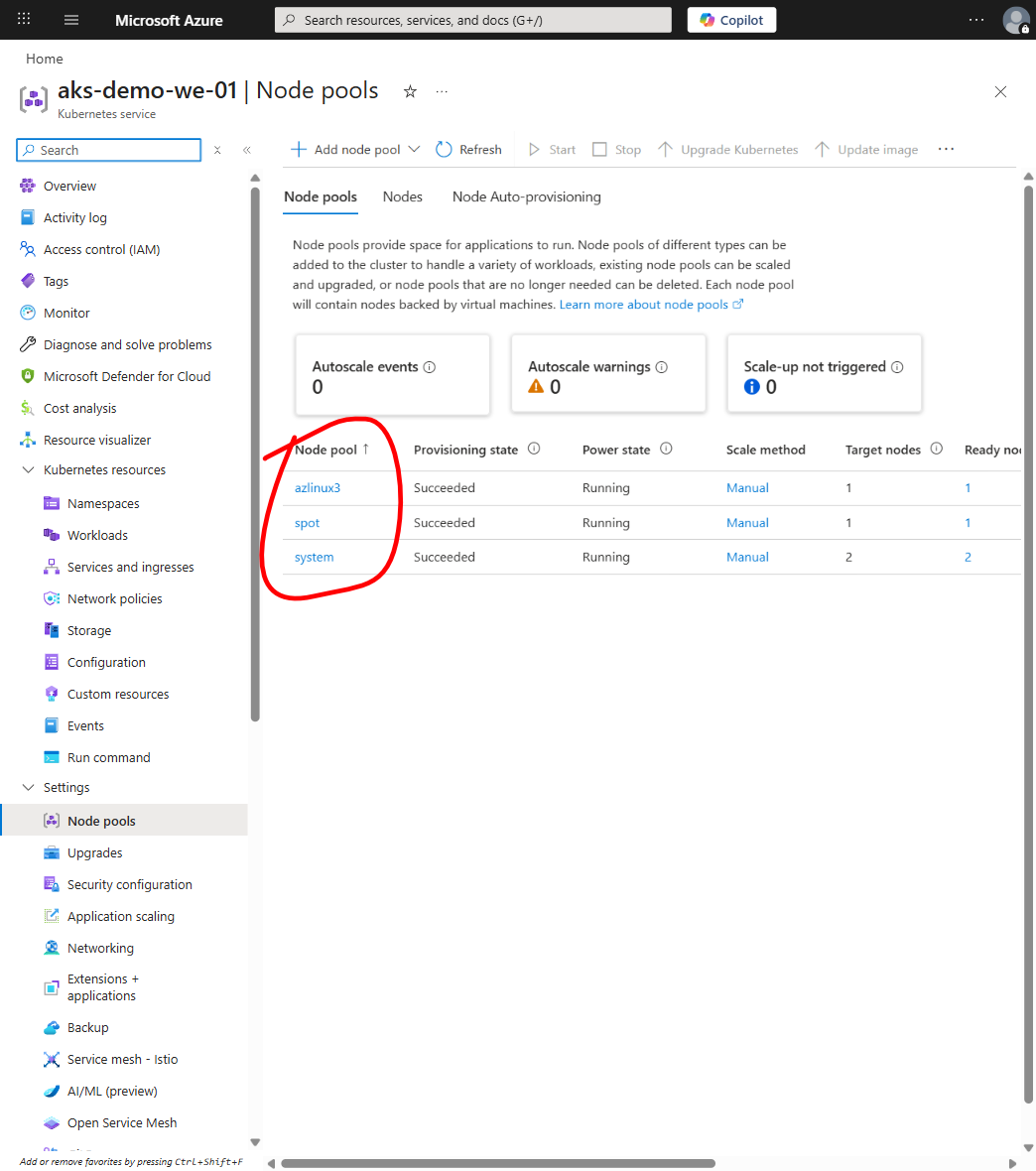Select Access control (IAM)
The width and height of the screenshot is (1036, 1171).
pyautogui.click(x=101, y=249)
